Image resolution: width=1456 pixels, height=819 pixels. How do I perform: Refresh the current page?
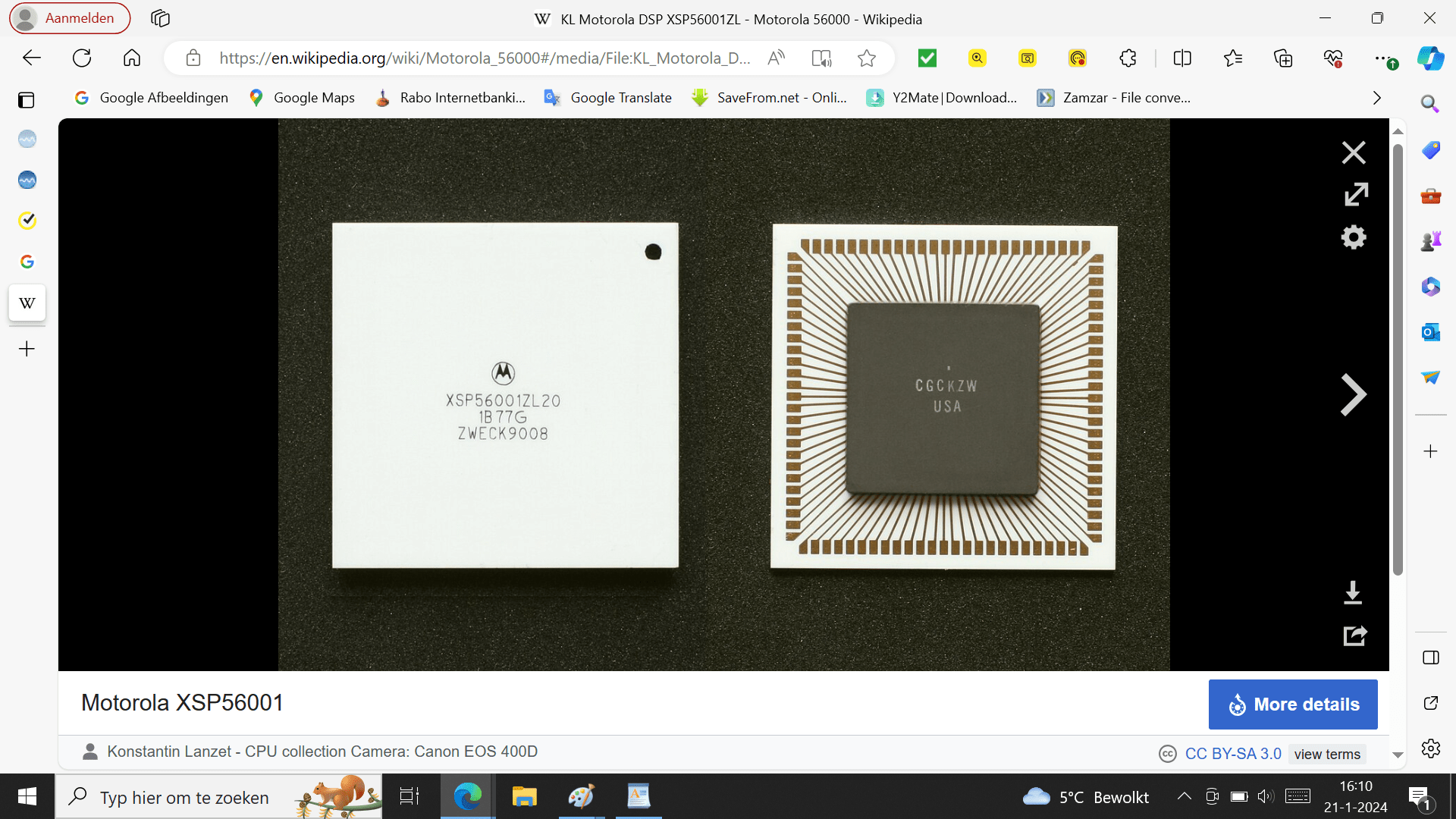point(82,58)
